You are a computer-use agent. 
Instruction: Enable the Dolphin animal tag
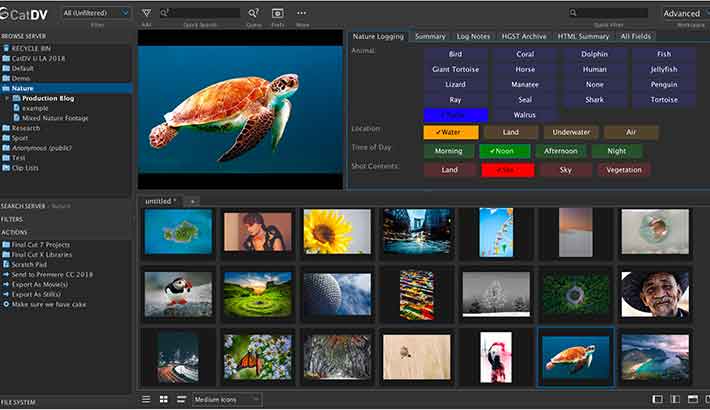coord(593,54)
